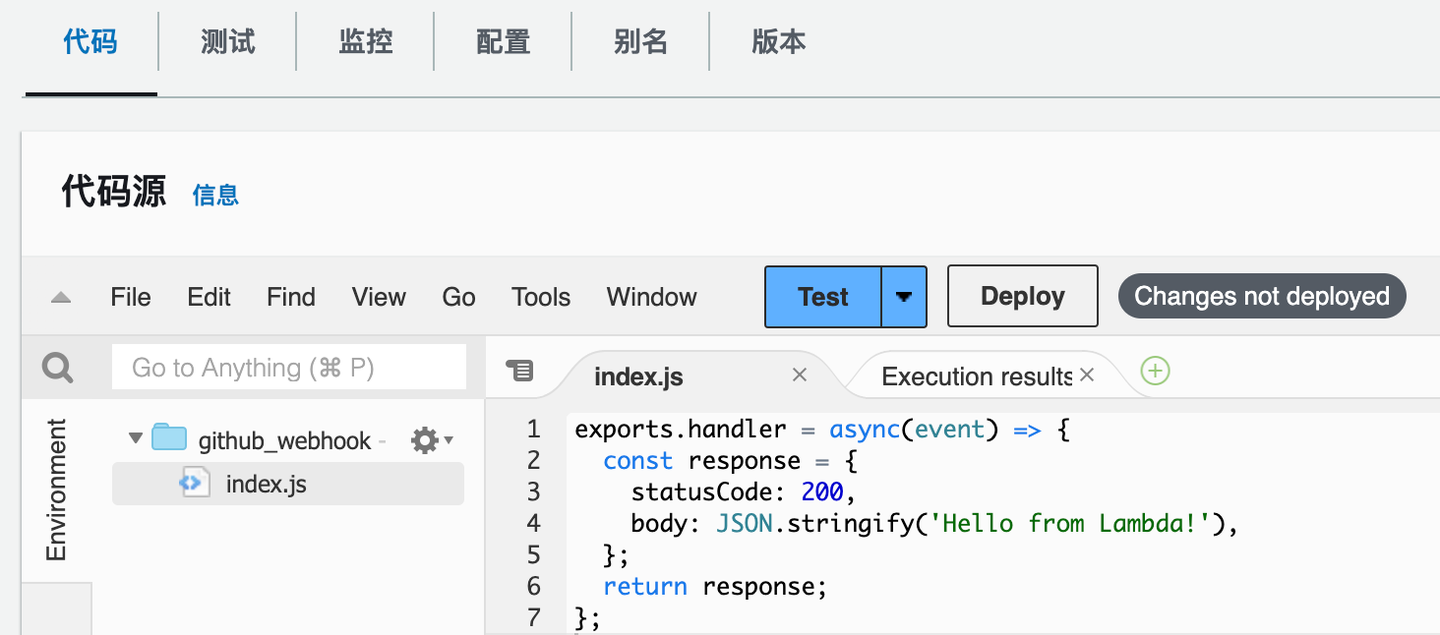Switch to the 测试 tab
This screenshot has height=635, width=1440.
pos(228,42)
